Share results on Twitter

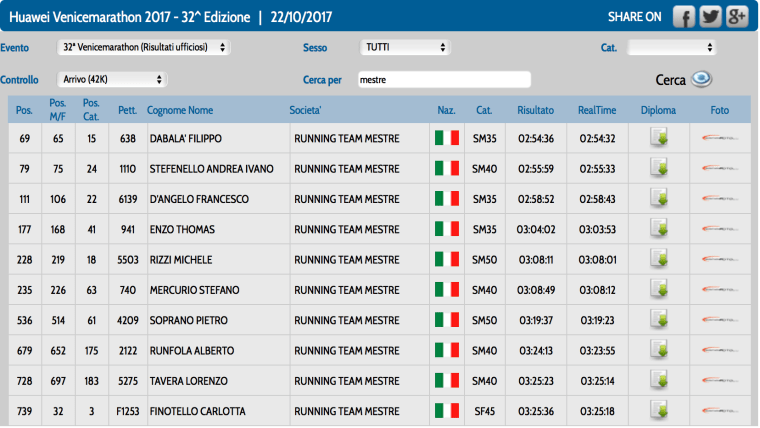[x=710, y=17]
